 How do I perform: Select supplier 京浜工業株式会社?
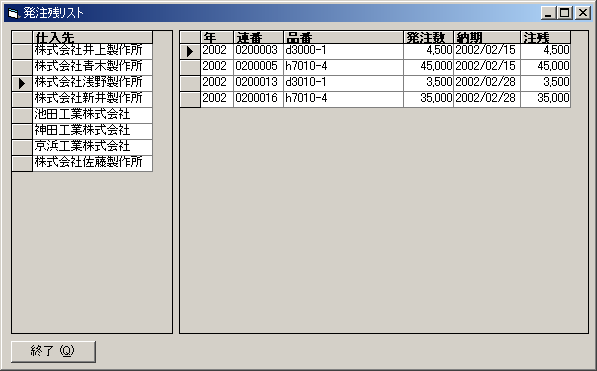pos(93,147)
